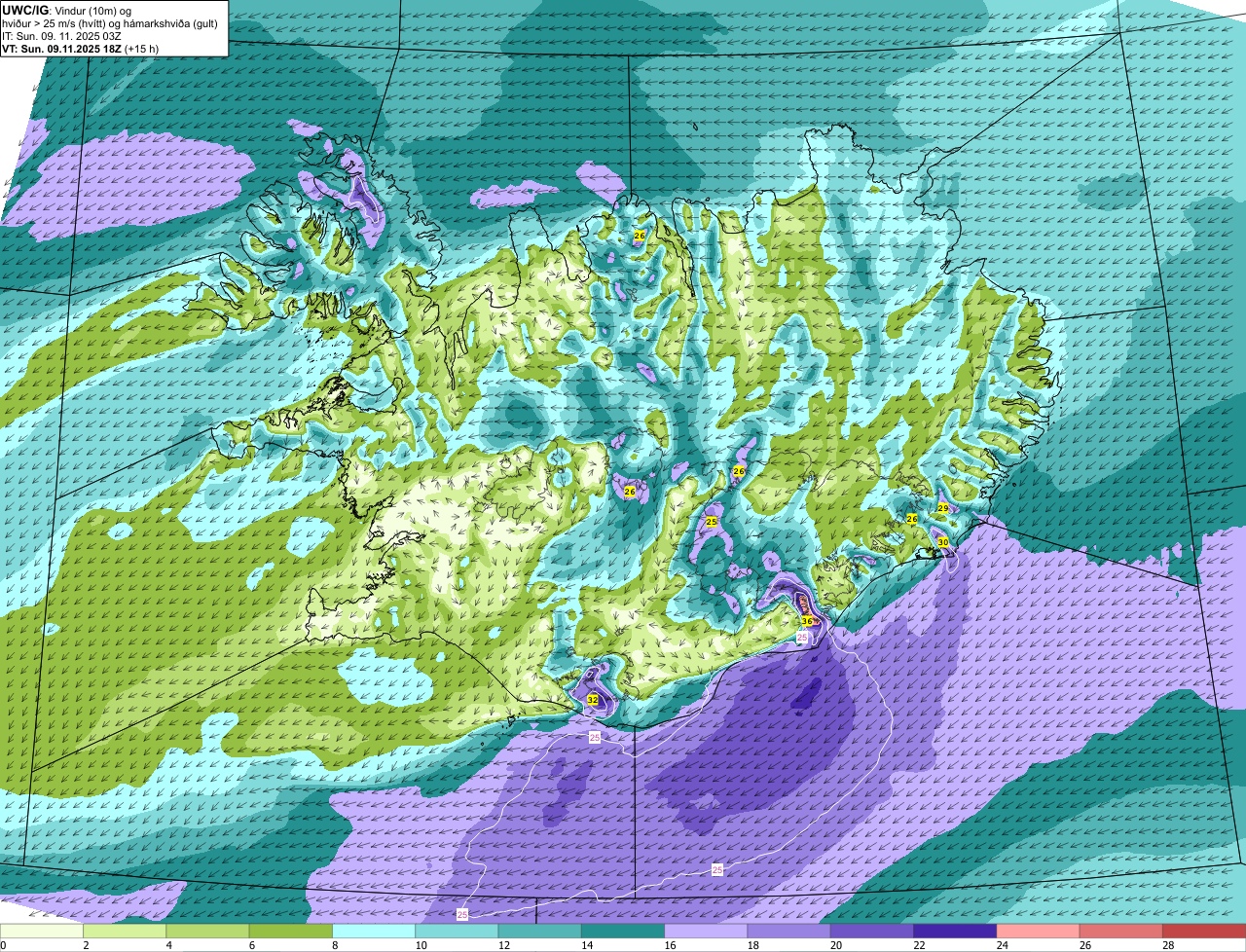Click the yellow 26 marker nearest the 29 marker
The width and height of the screenshot is (1246, 952).
pyautogui.click(x=912, y=519)
